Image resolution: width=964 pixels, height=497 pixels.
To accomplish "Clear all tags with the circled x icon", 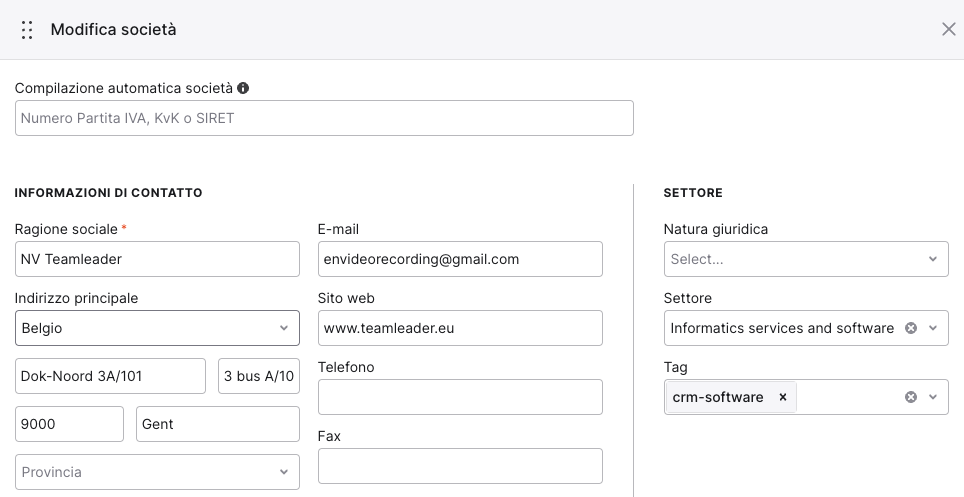I will pos(911,397).
